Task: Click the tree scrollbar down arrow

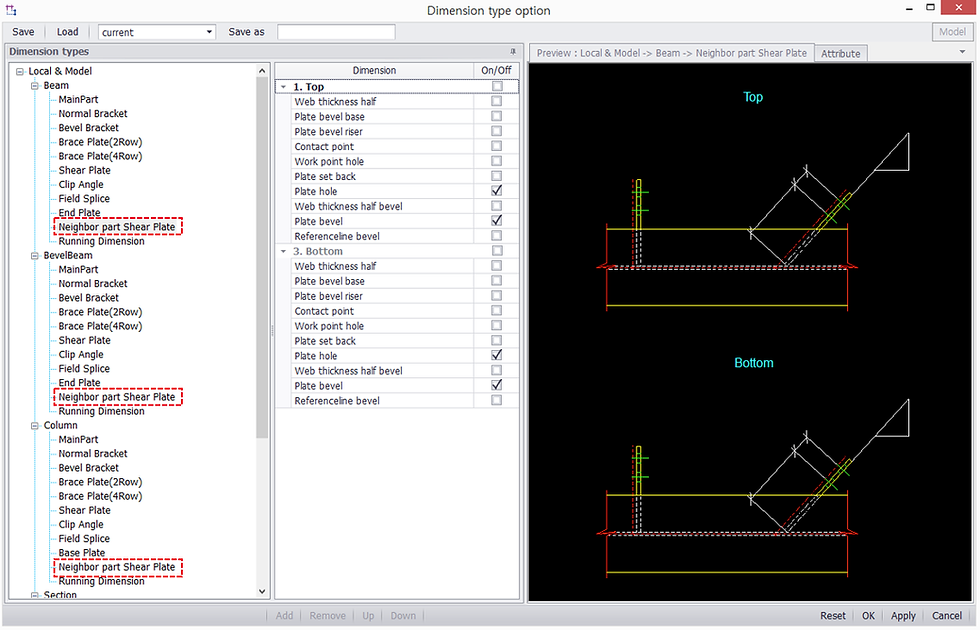Action: 262,591
